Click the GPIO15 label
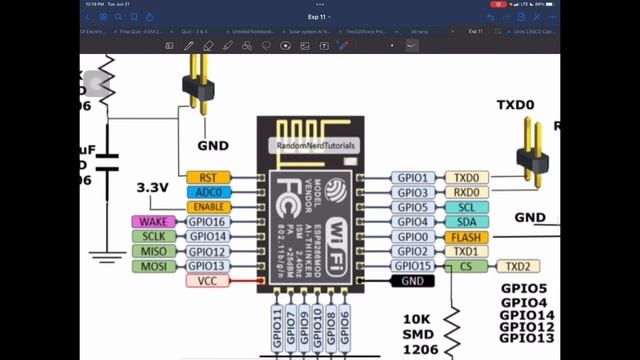 [413, 266]
